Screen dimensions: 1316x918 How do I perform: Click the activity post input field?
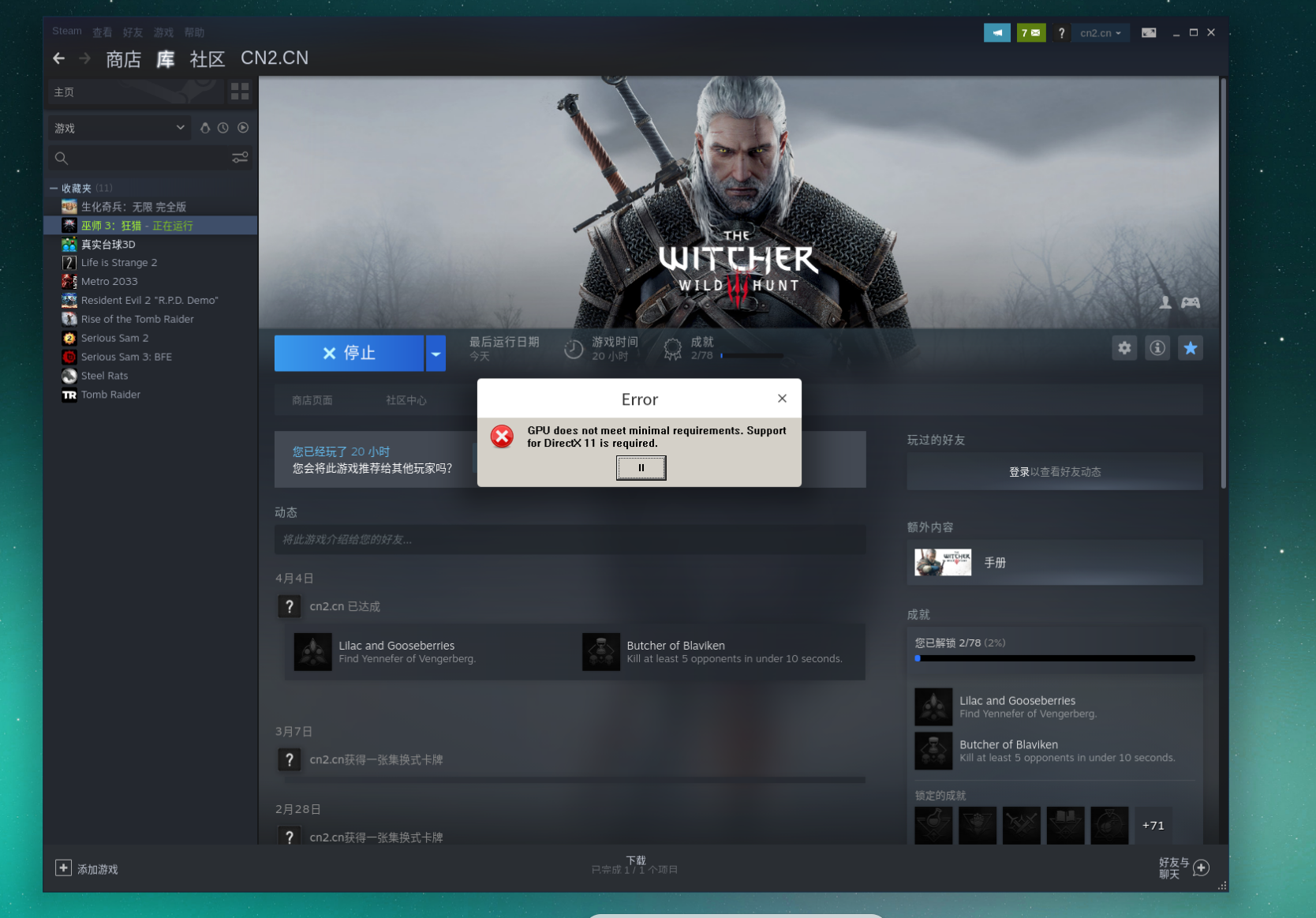click(570, 540)
